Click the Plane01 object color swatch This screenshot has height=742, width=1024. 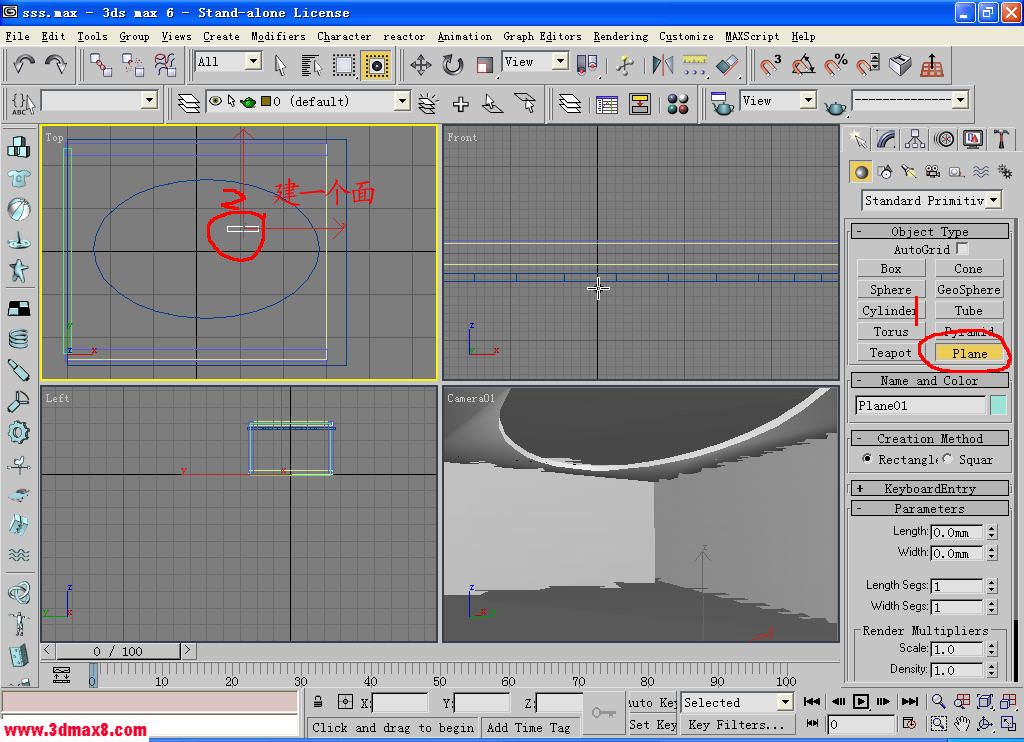tap(998, 405)
